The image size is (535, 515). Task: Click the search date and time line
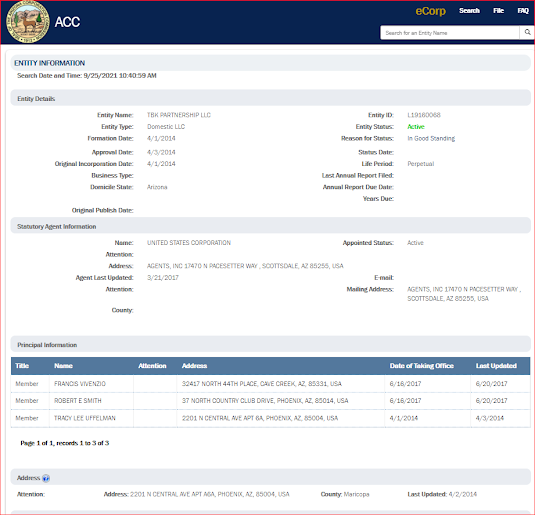coord(87,75)
